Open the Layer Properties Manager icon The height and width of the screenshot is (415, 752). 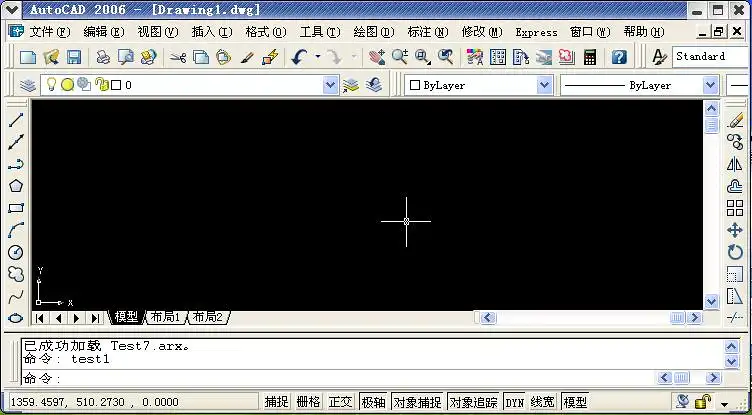coord(28,86)
